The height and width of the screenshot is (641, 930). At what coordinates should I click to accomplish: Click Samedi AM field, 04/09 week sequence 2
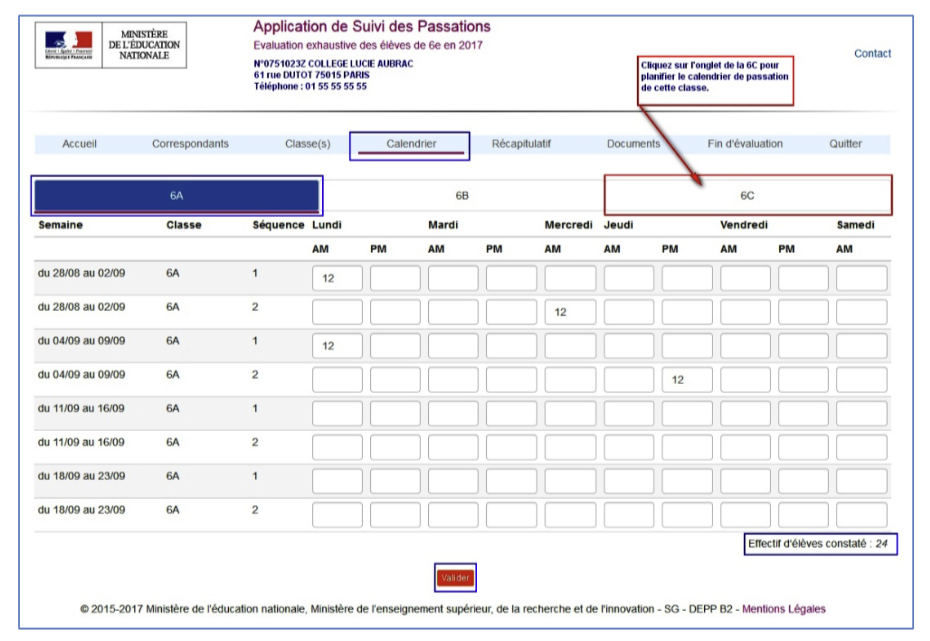point(861,380)
